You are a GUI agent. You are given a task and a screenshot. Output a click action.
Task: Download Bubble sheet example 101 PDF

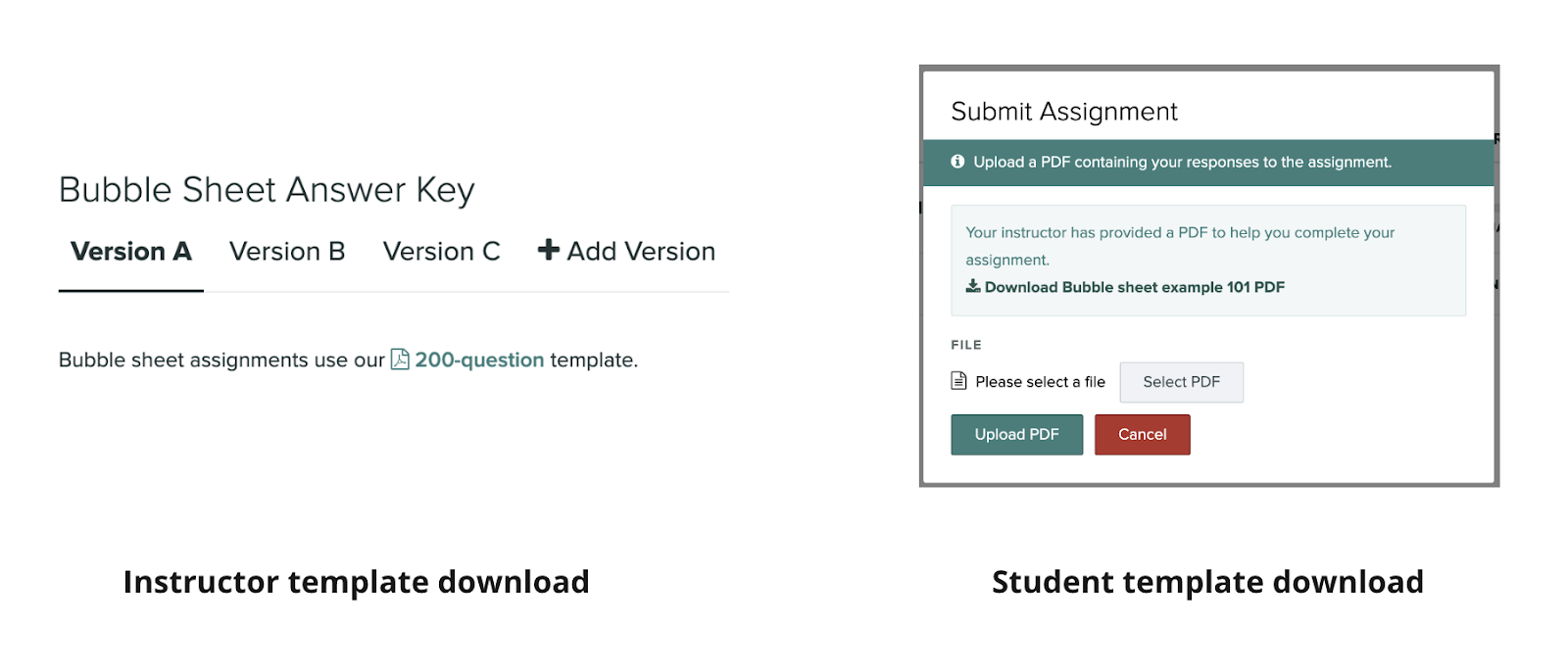1134,287
